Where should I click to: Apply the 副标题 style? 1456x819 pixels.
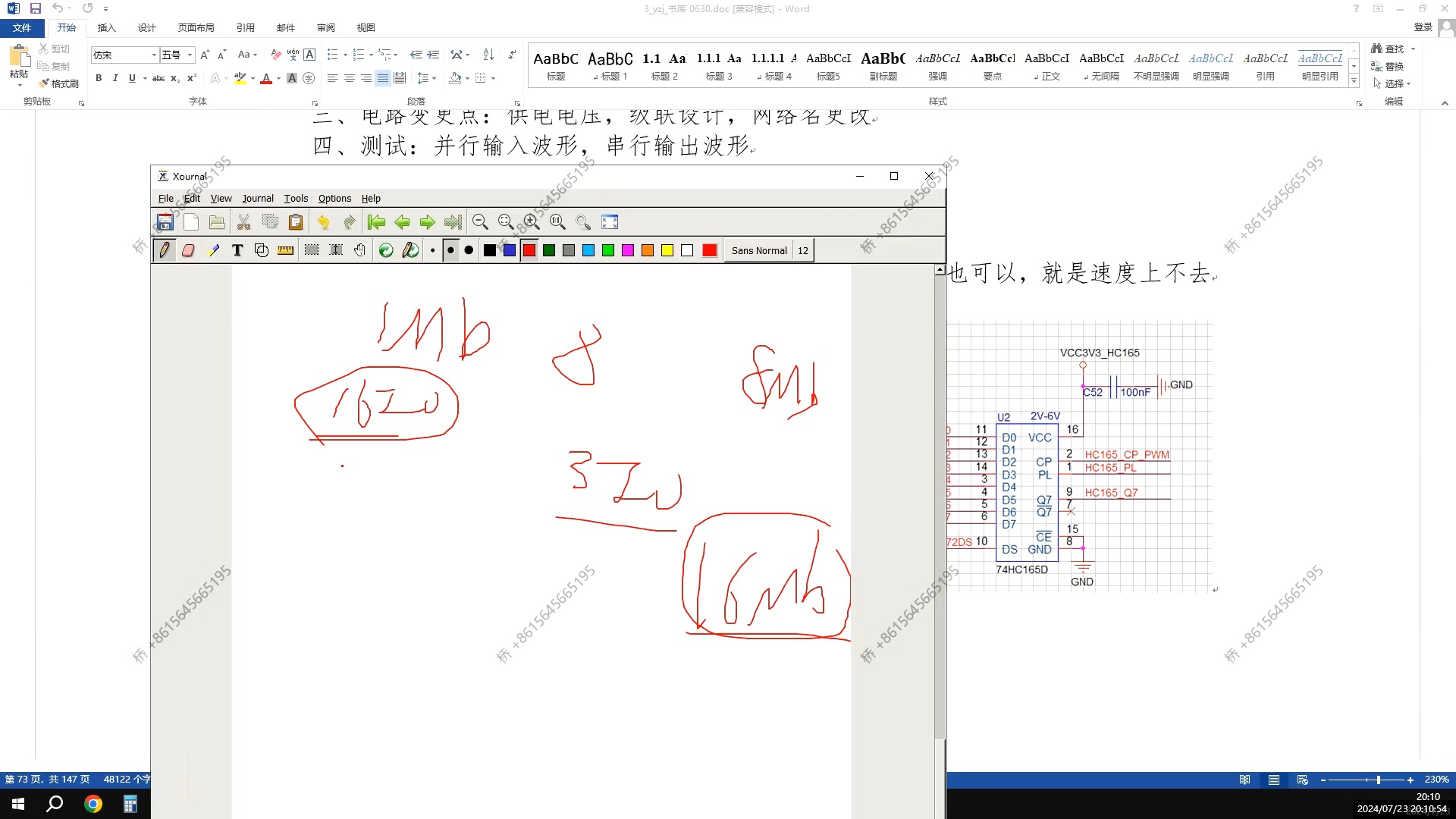(x=883, y=65)
